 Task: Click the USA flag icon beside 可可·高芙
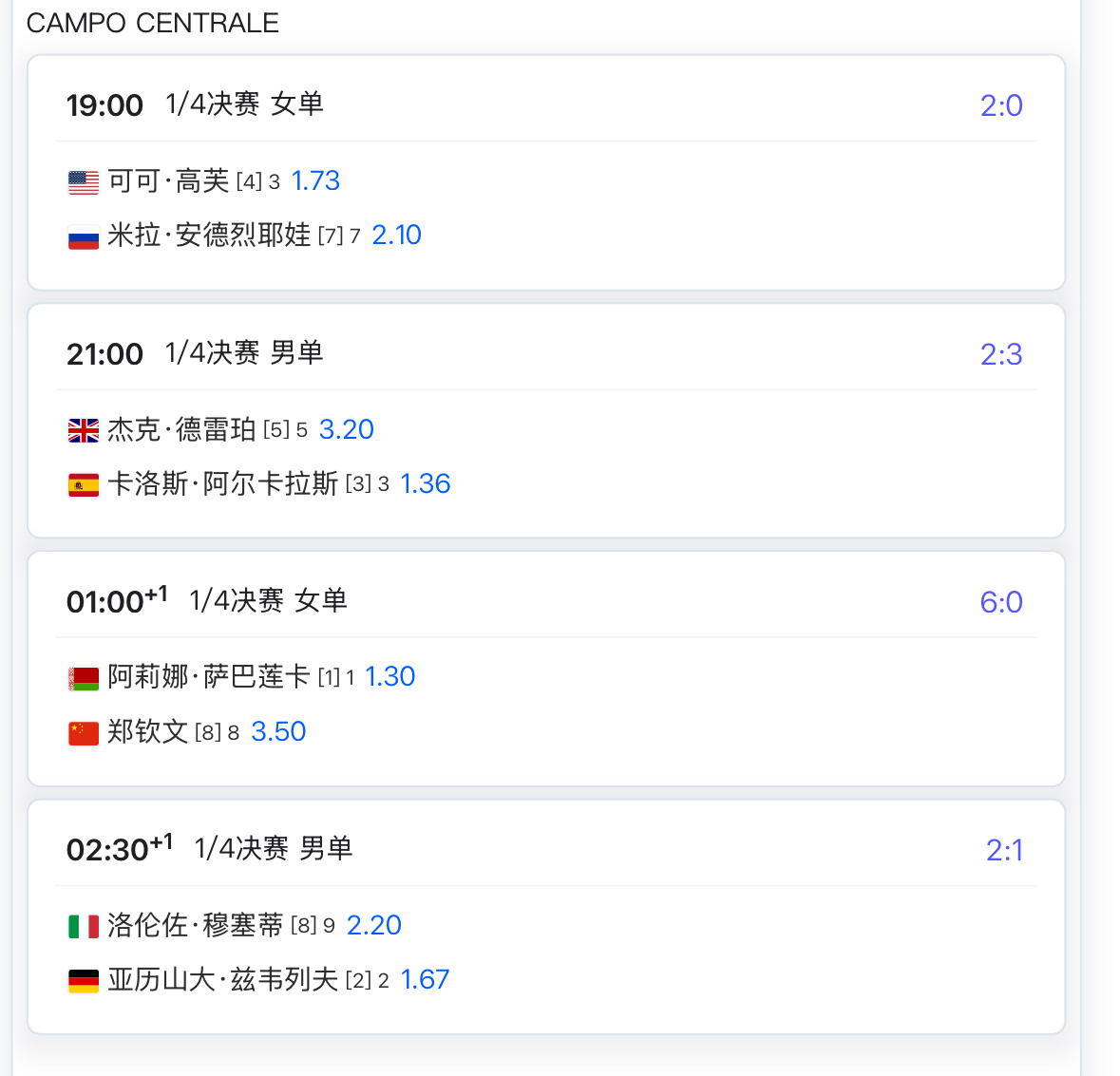(84, 182)
